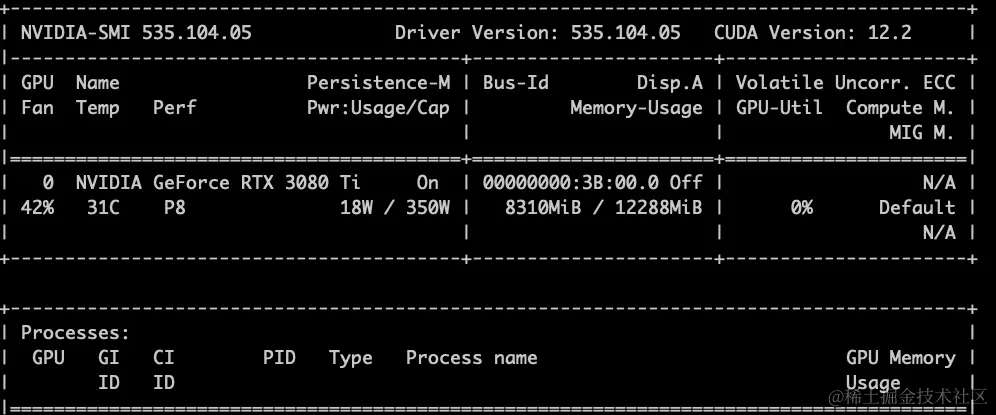This screenshot has height=415, width=996.
Task: Click the CUDA Version 12.2 text
Action: click(812, 32)
